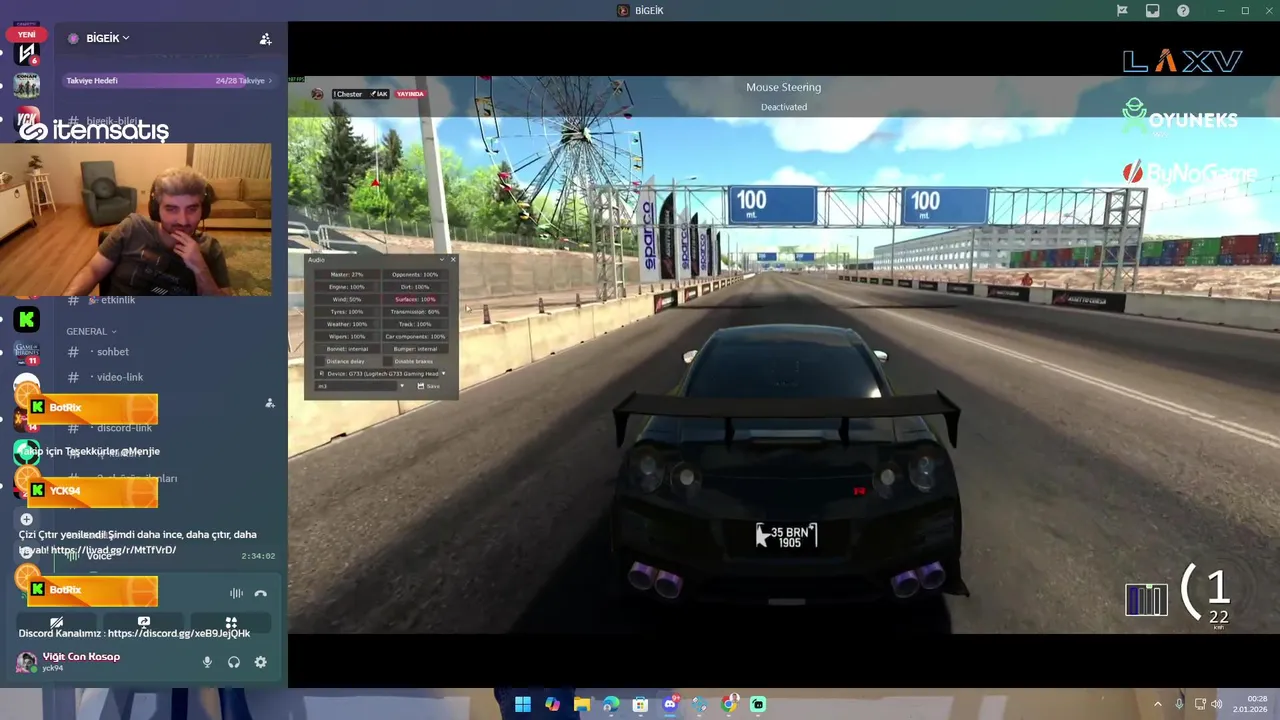Viewport: 1280px width, 720px height.
Task: Open the etkinlik channel
Action: 117,300
